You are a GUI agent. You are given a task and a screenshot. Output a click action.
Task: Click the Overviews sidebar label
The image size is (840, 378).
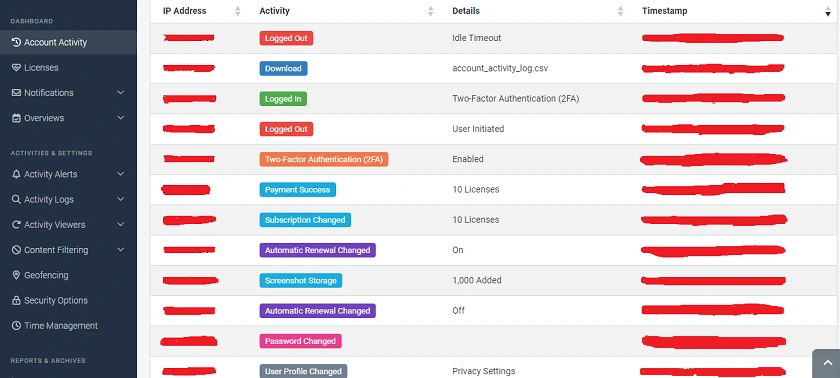tap(44, 118)
